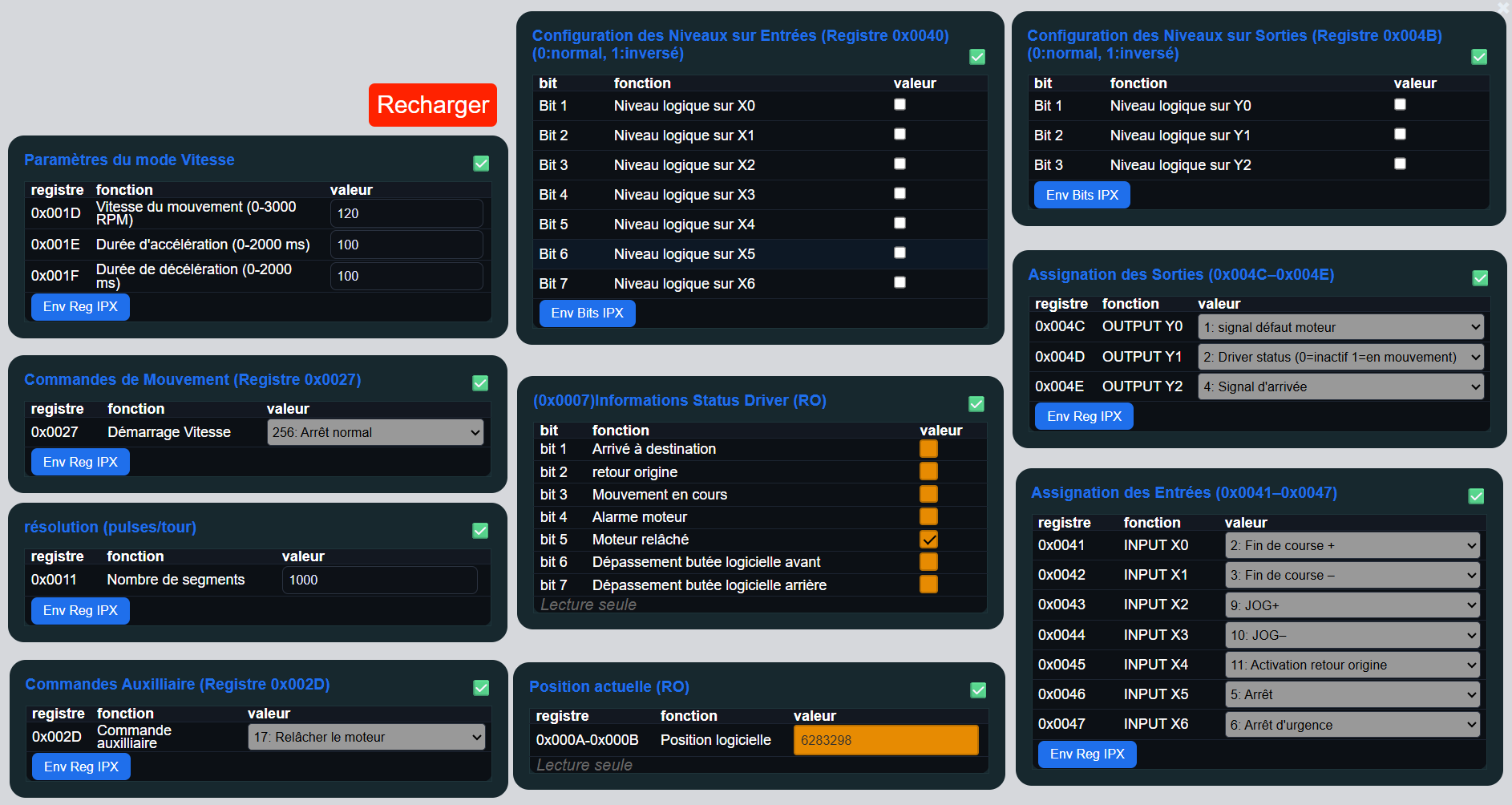This screenshot has height=805, width=1512.
Task: Toggle green check icon on Assignation des Sorties panel
Action: (1480, 278)
